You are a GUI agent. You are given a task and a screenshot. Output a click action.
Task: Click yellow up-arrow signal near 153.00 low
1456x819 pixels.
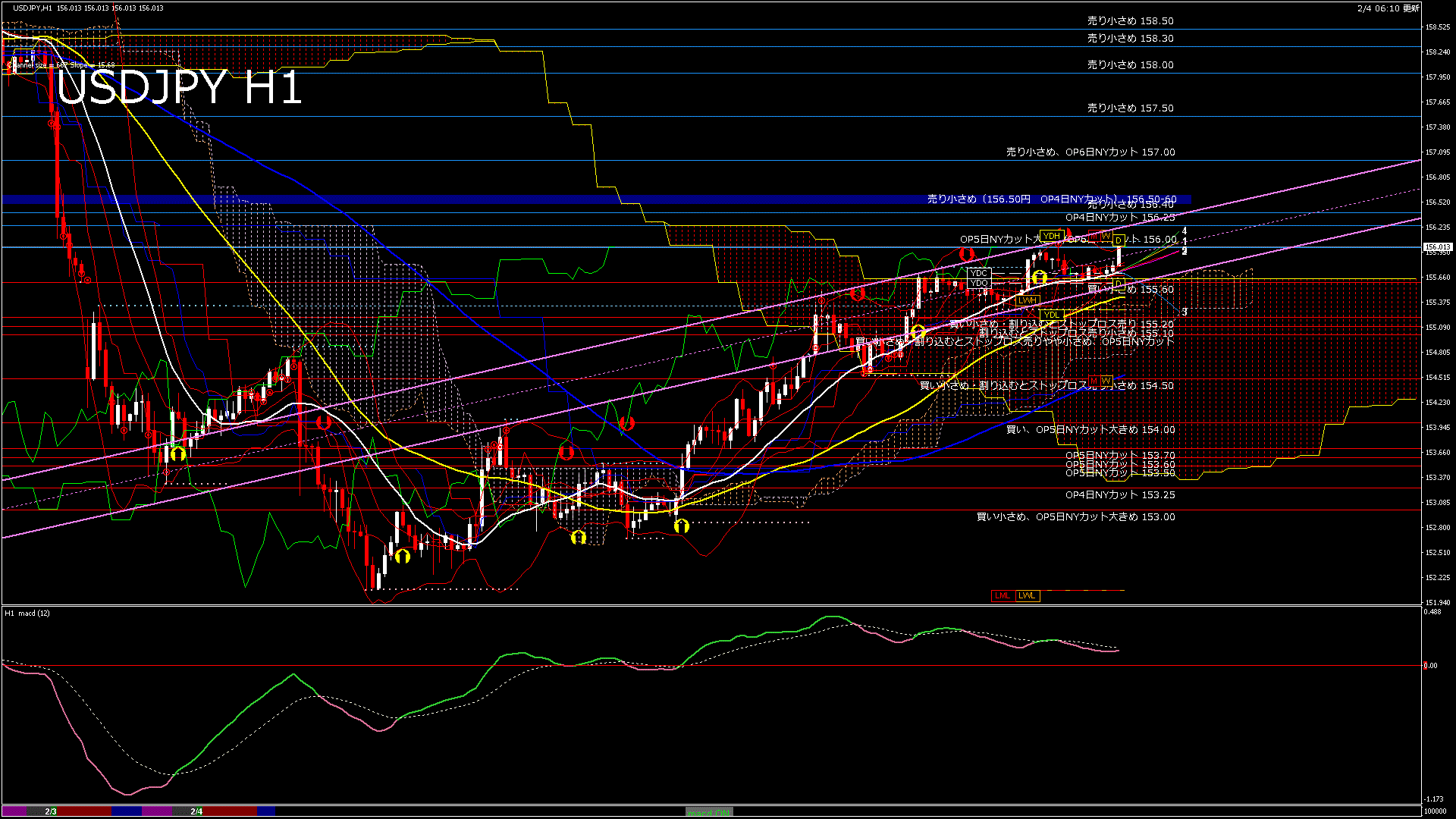[x=681, y=526]
